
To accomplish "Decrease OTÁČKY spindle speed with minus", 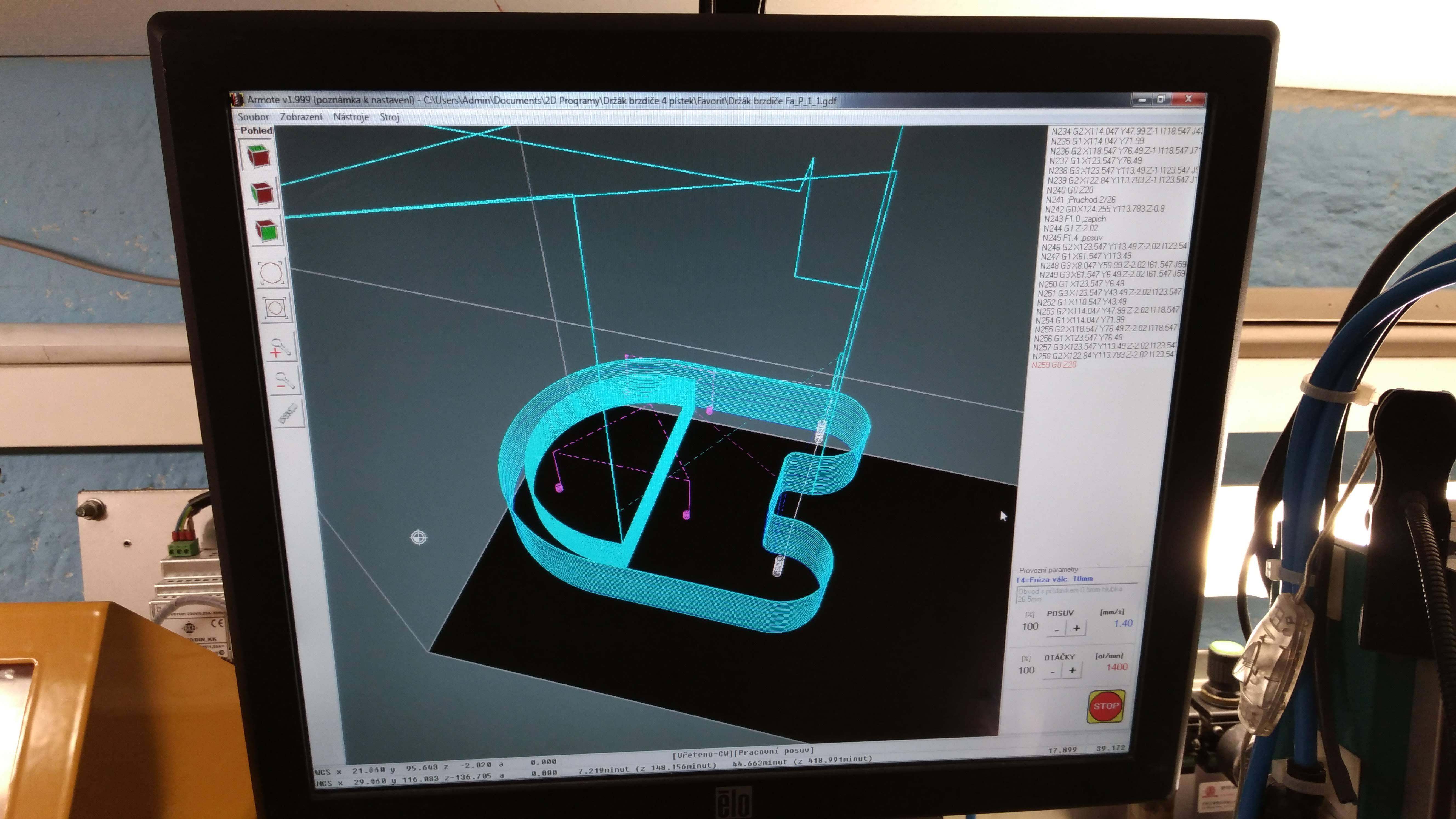I will (x=1053, y=672).
